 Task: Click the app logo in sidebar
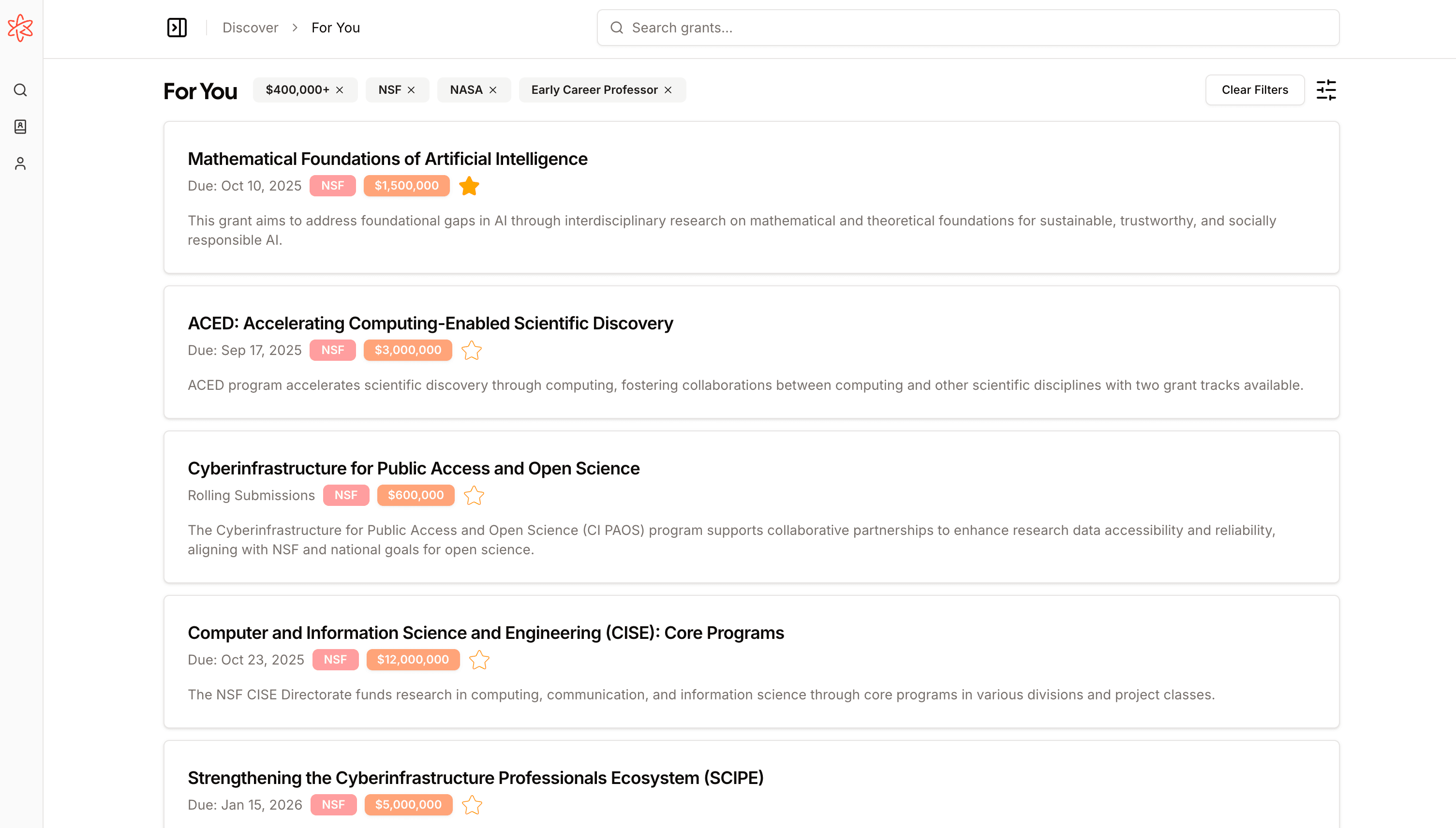[x=20, y=27]
